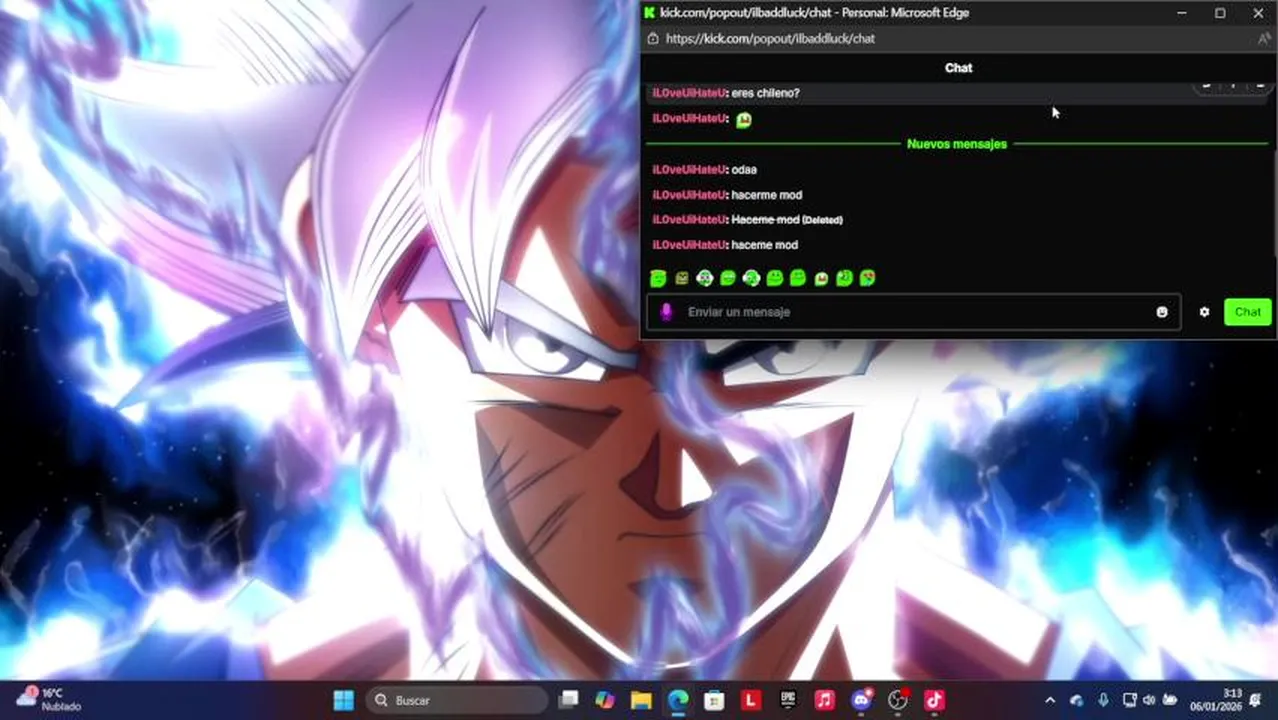
Task: Open iLOveUiHateU username on 'odaa' message
Action: (689, 170)
